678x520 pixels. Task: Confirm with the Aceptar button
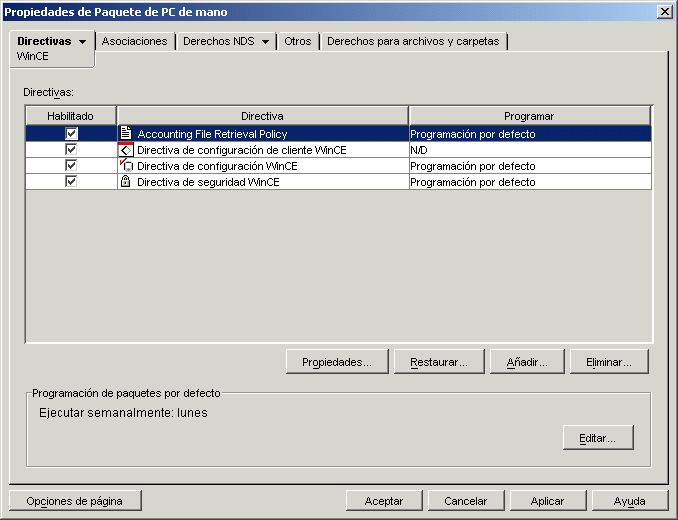pyautogui.click(x=384, y=501)
